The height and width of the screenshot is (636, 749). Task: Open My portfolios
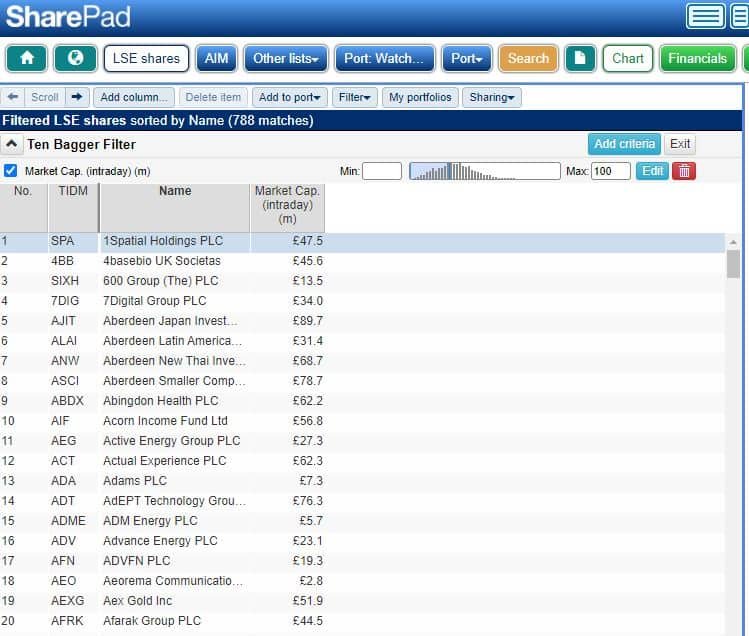[420, 97]
